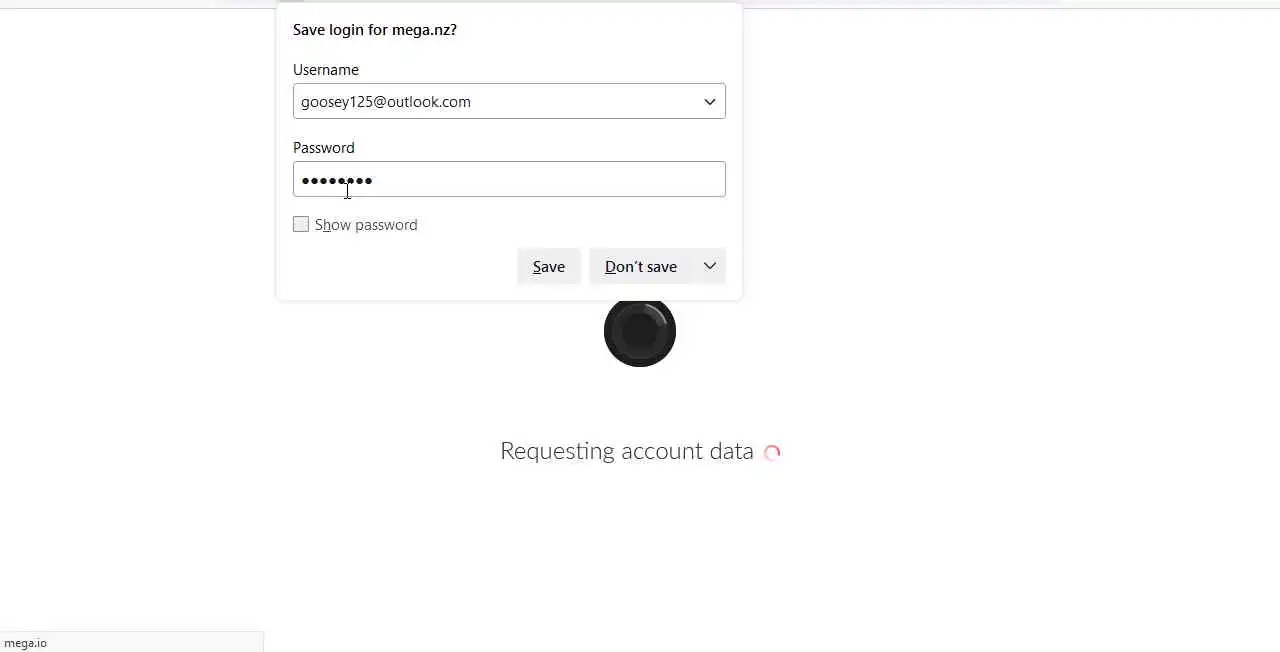The height and width of the screenshot is (652, 1280).
Task: Open the Don't save options arrow
Action: point(709,266)
